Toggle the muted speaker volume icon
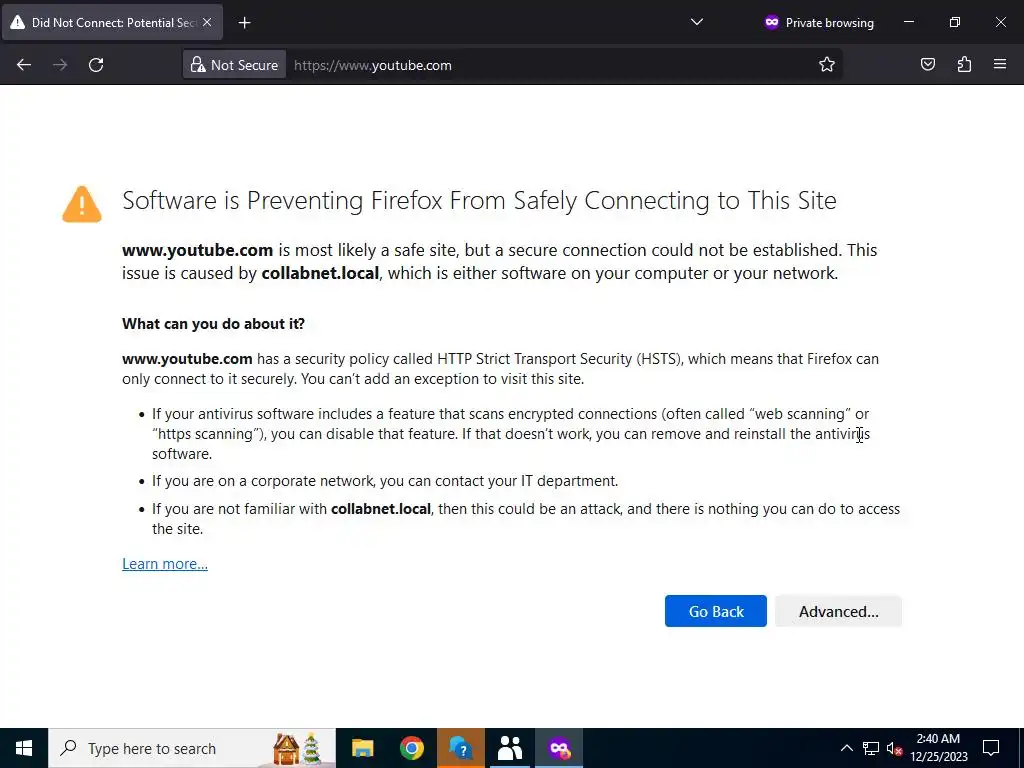 click(895, 748)
